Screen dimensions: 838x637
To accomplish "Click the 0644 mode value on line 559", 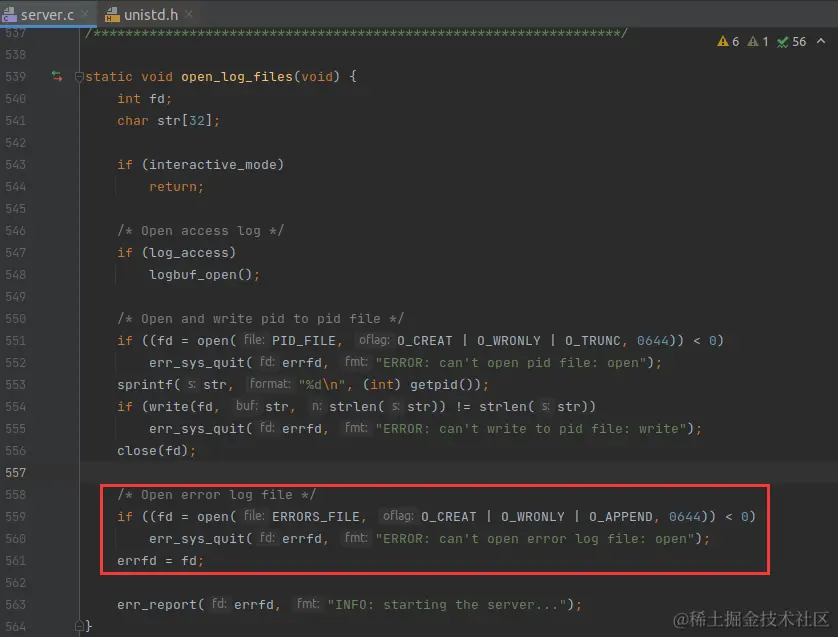I will tap(685, 517).
